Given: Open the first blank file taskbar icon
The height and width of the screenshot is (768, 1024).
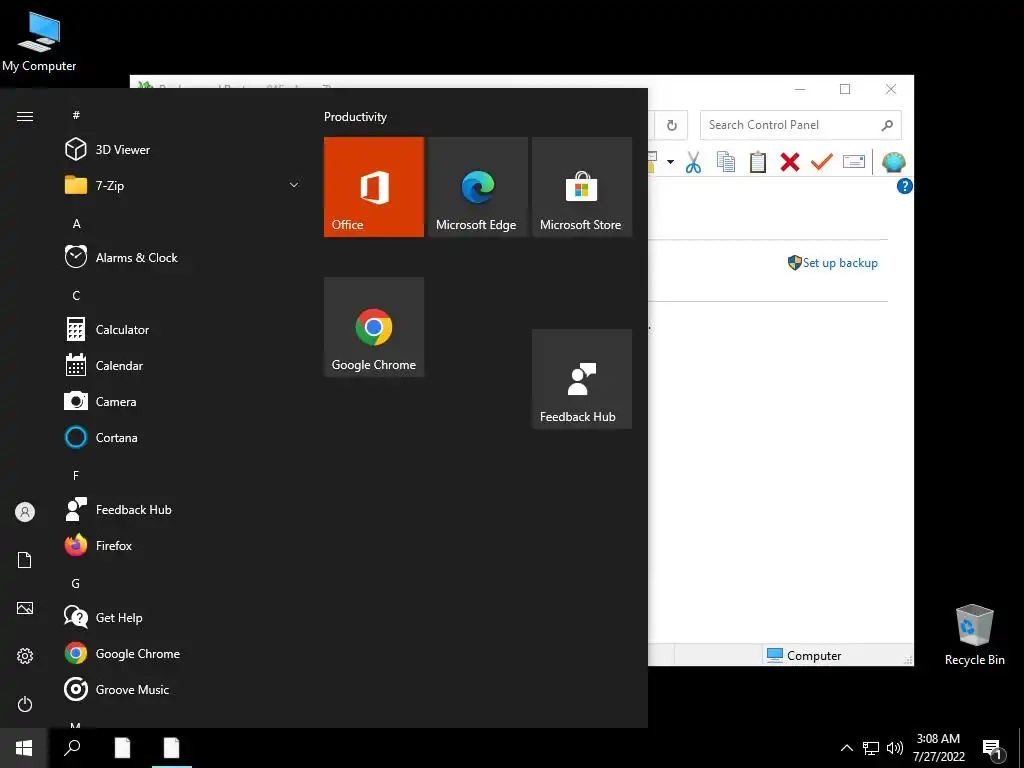Looking at the screenshot, I should click(122, 748).
